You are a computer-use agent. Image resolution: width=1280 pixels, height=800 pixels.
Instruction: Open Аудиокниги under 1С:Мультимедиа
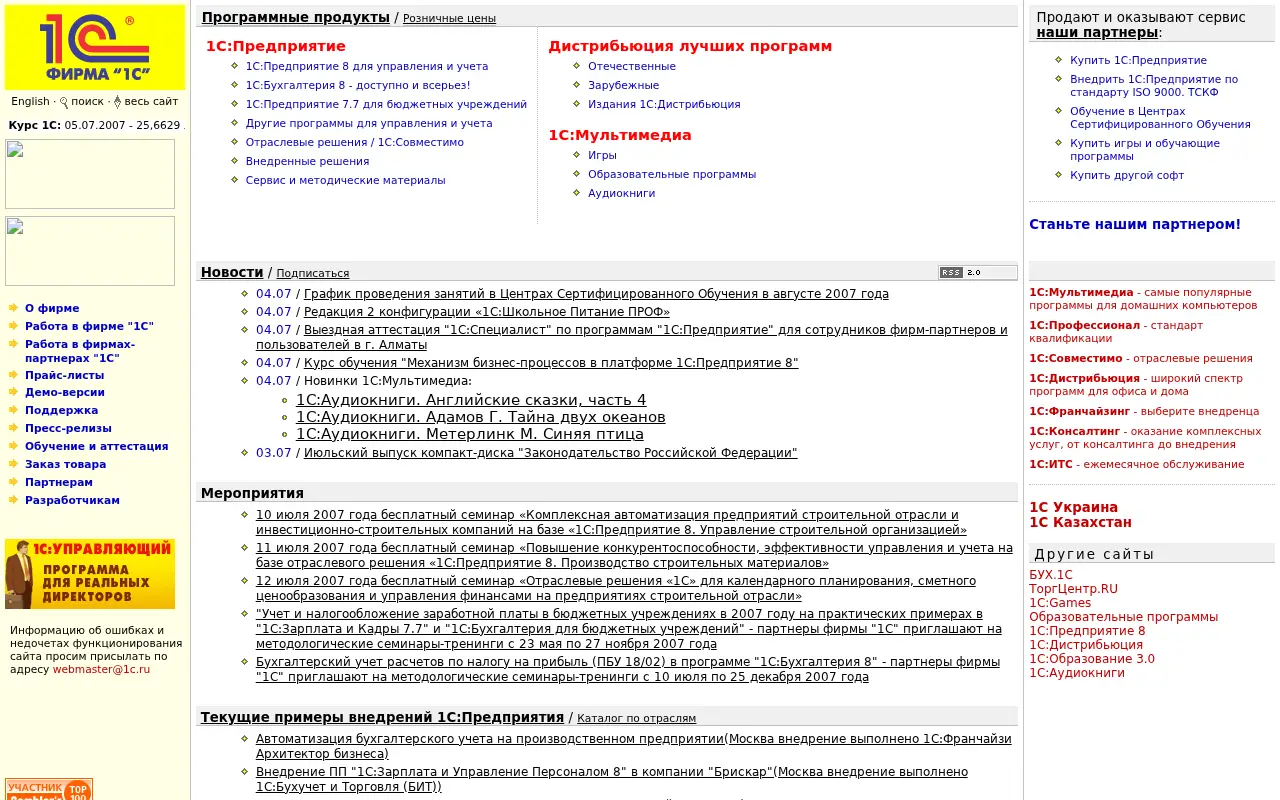pos(621,193)
